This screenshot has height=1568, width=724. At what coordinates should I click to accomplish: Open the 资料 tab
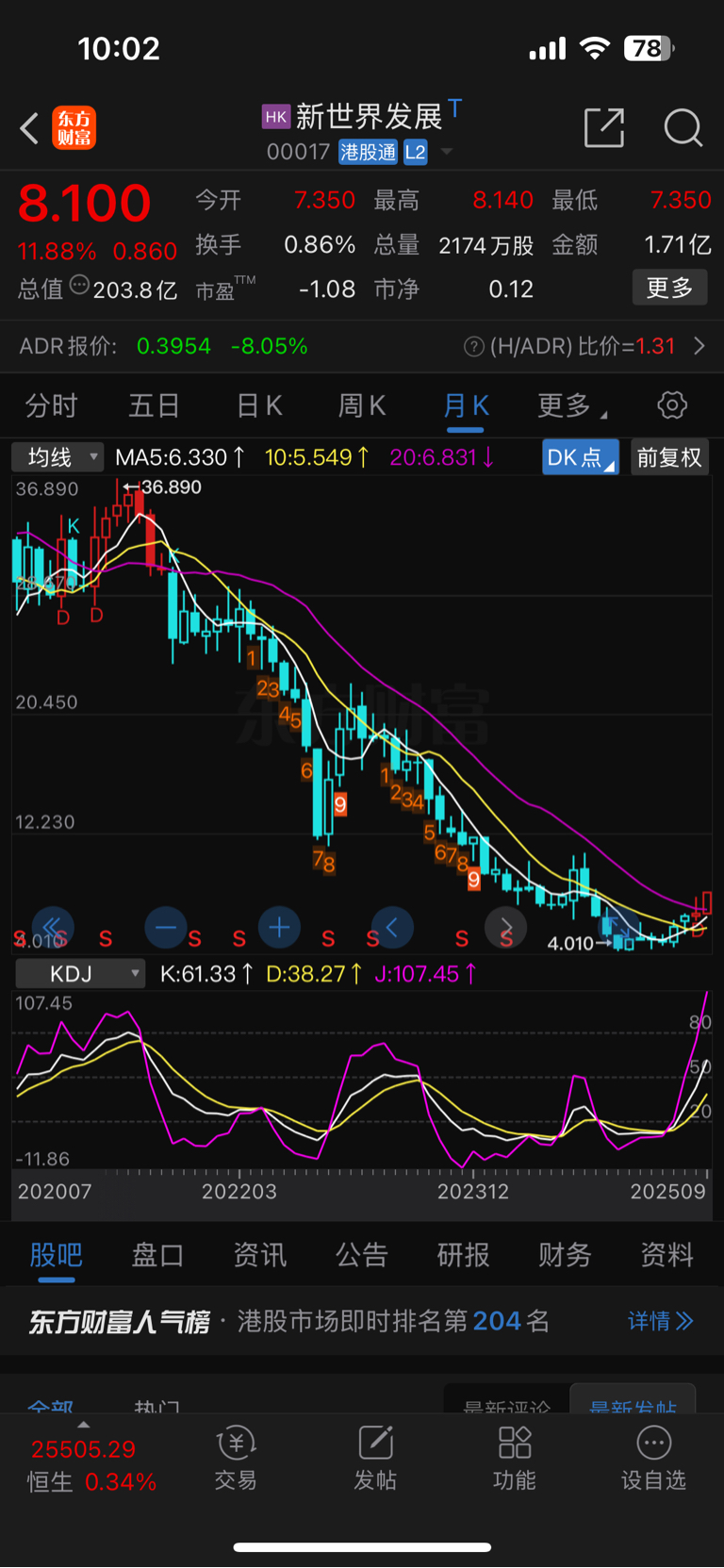pyautogui.click(x=667, y=1255)
